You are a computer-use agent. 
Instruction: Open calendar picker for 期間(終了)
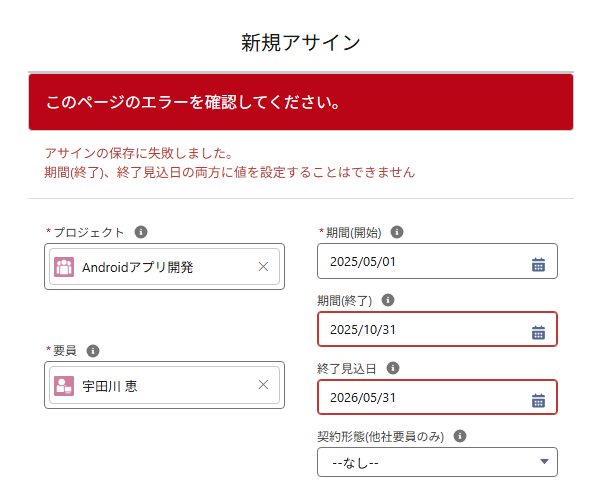538,333
